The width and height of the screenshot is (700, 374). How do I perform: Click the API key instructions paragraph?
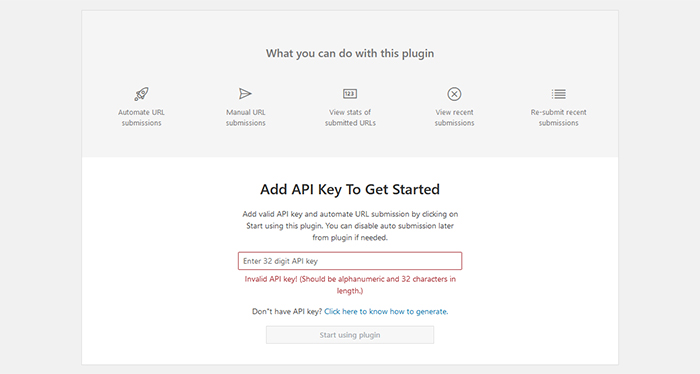click(350, 226)
